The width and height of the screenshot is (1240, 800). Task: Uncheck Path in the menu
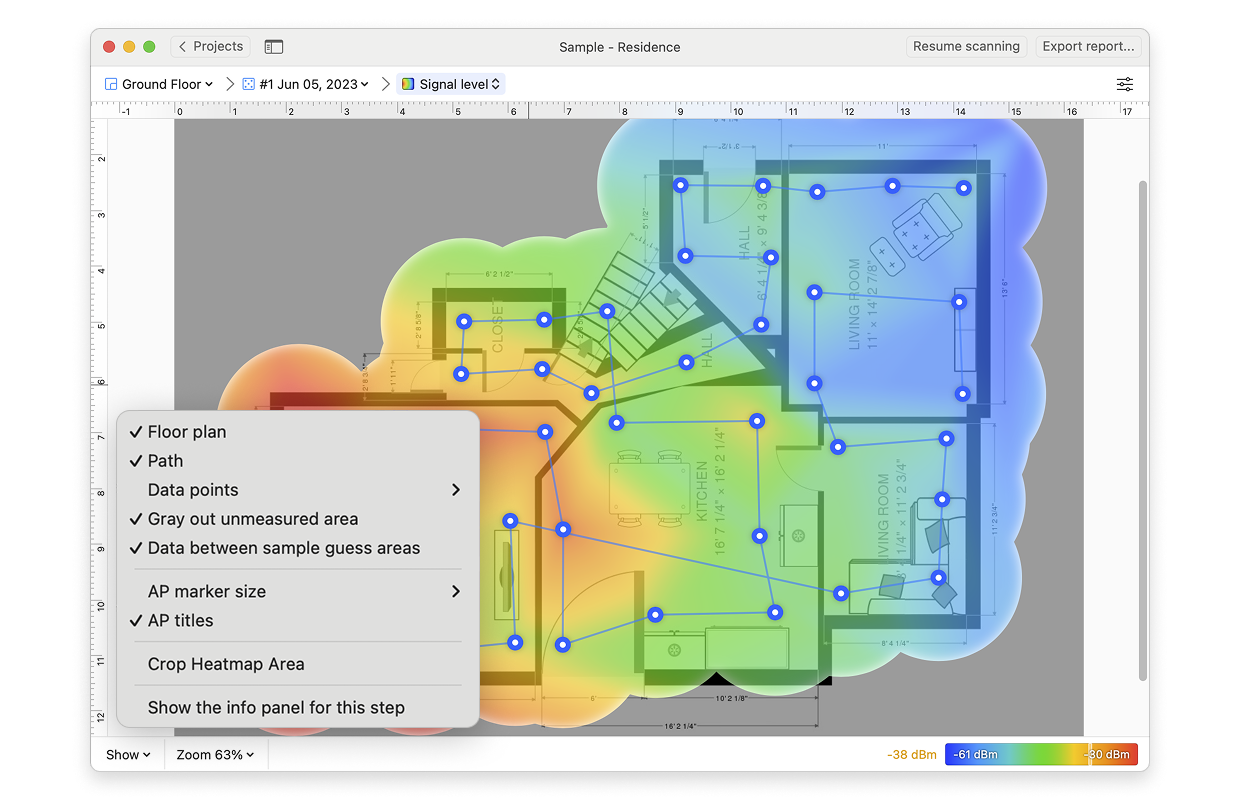point(298,461)
